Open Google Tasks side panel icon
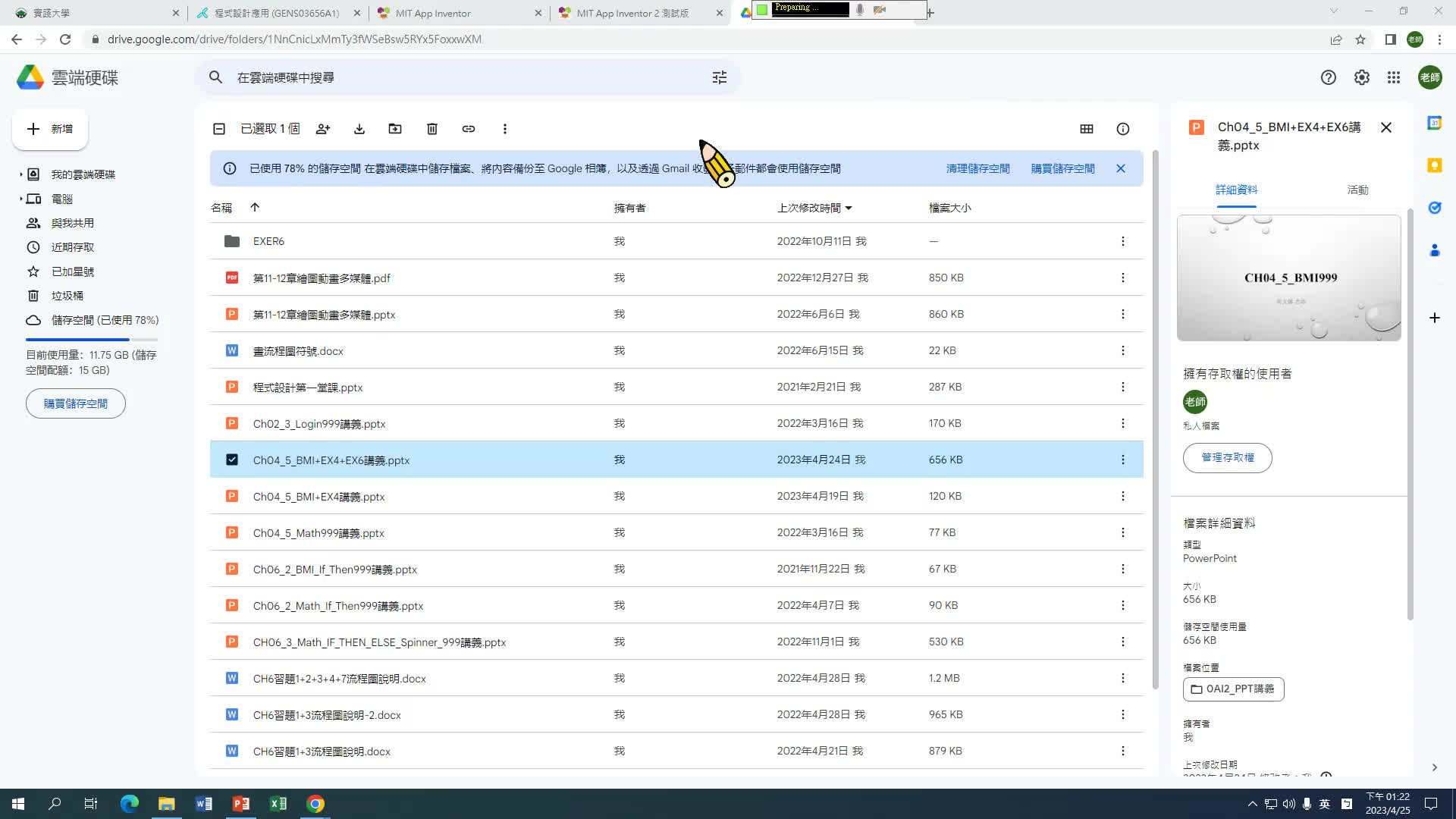1456x819 pixels. pyautogui.click(x=1434, y=208)
